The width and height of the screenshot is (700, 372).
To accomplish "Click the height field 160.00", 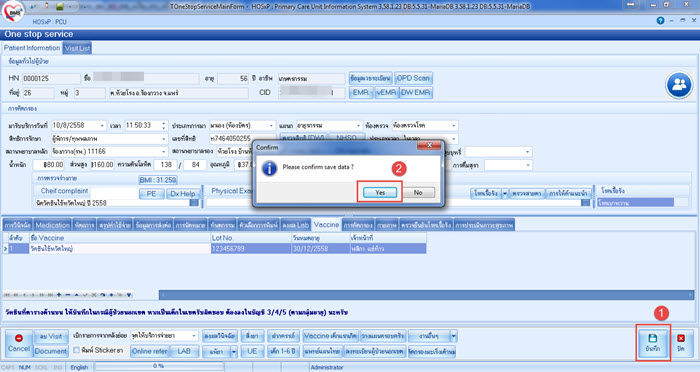I will [x=103, y=165].
